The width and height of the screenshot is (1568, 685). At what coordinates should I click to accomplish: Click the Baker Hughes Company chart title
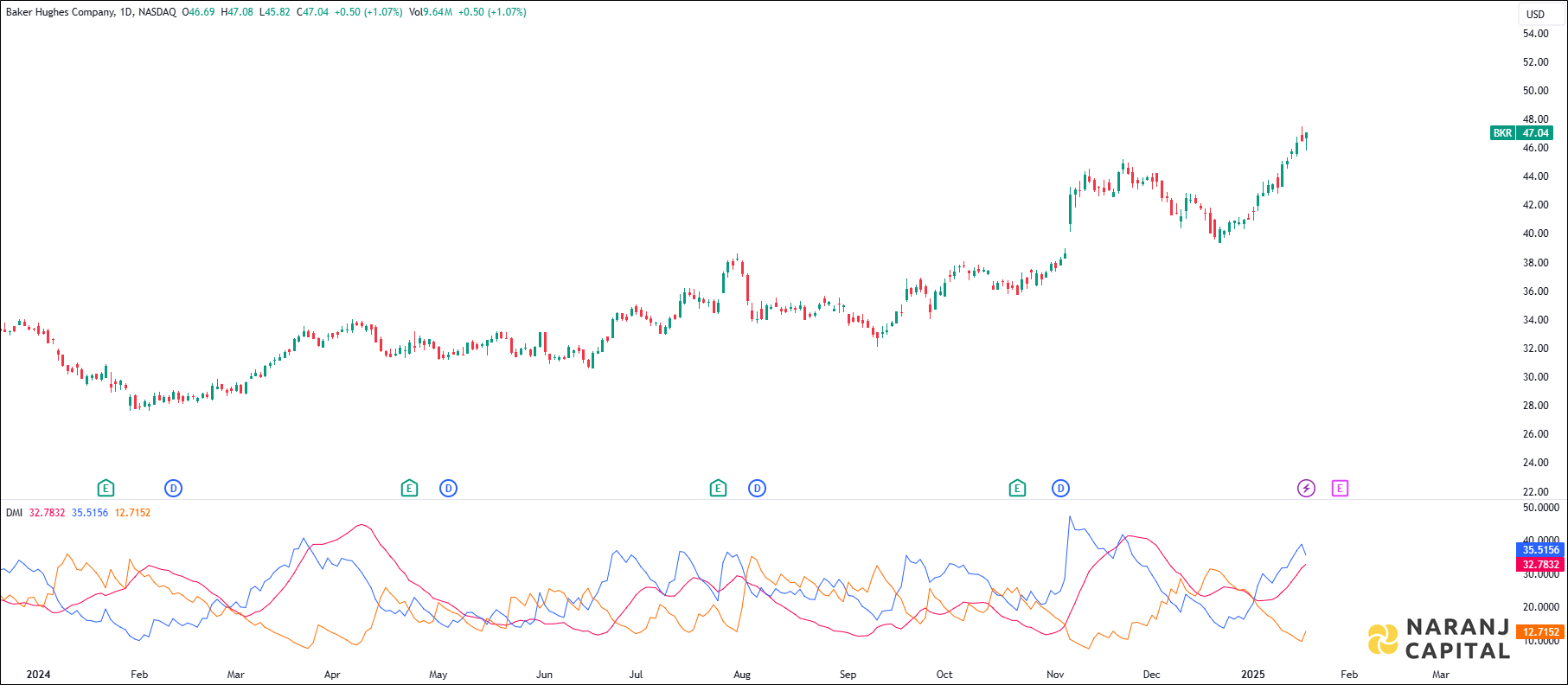pos(61,12)
